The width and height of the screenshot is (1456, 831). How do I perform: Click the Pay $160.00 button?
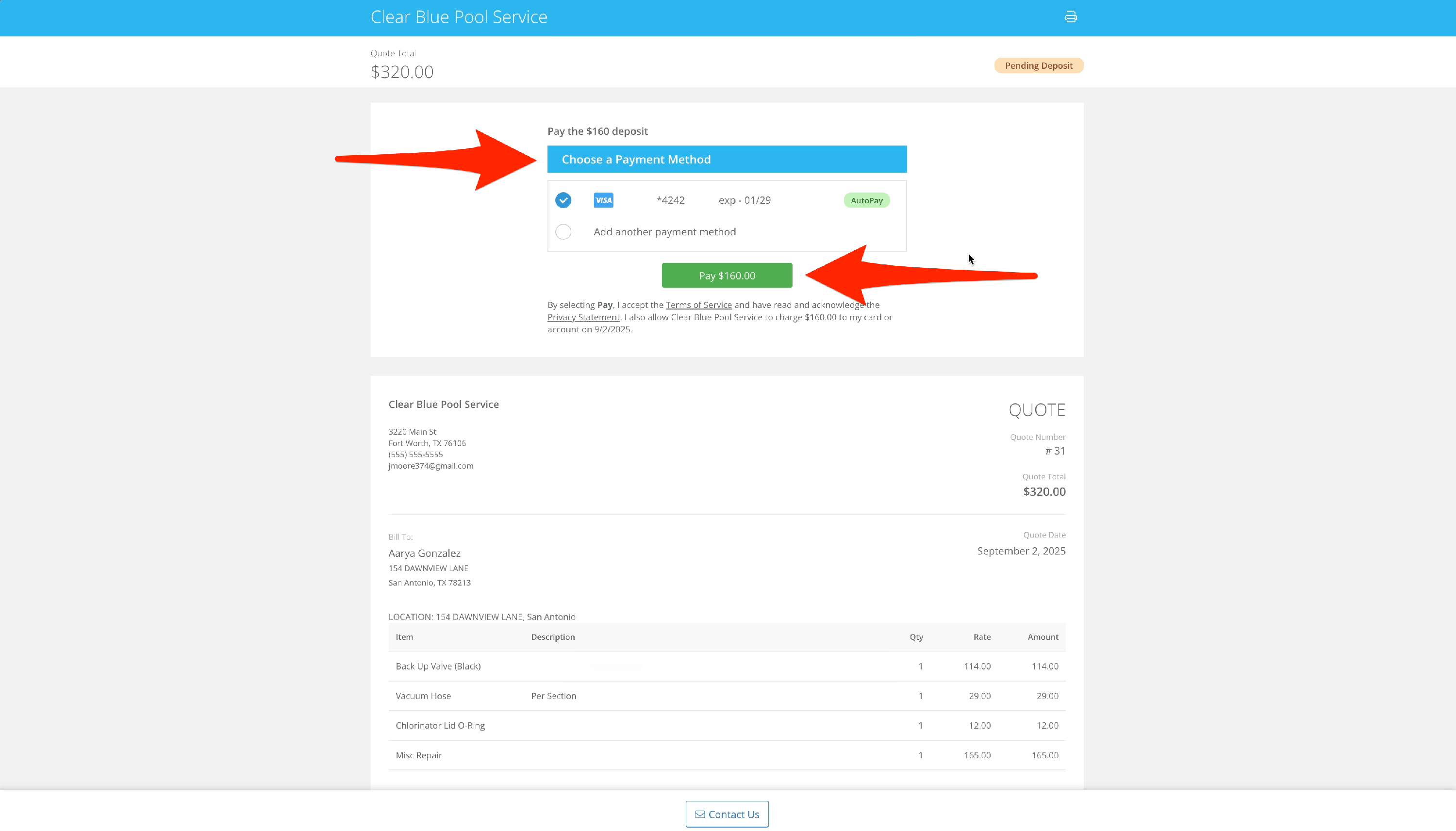coord(727,276)
